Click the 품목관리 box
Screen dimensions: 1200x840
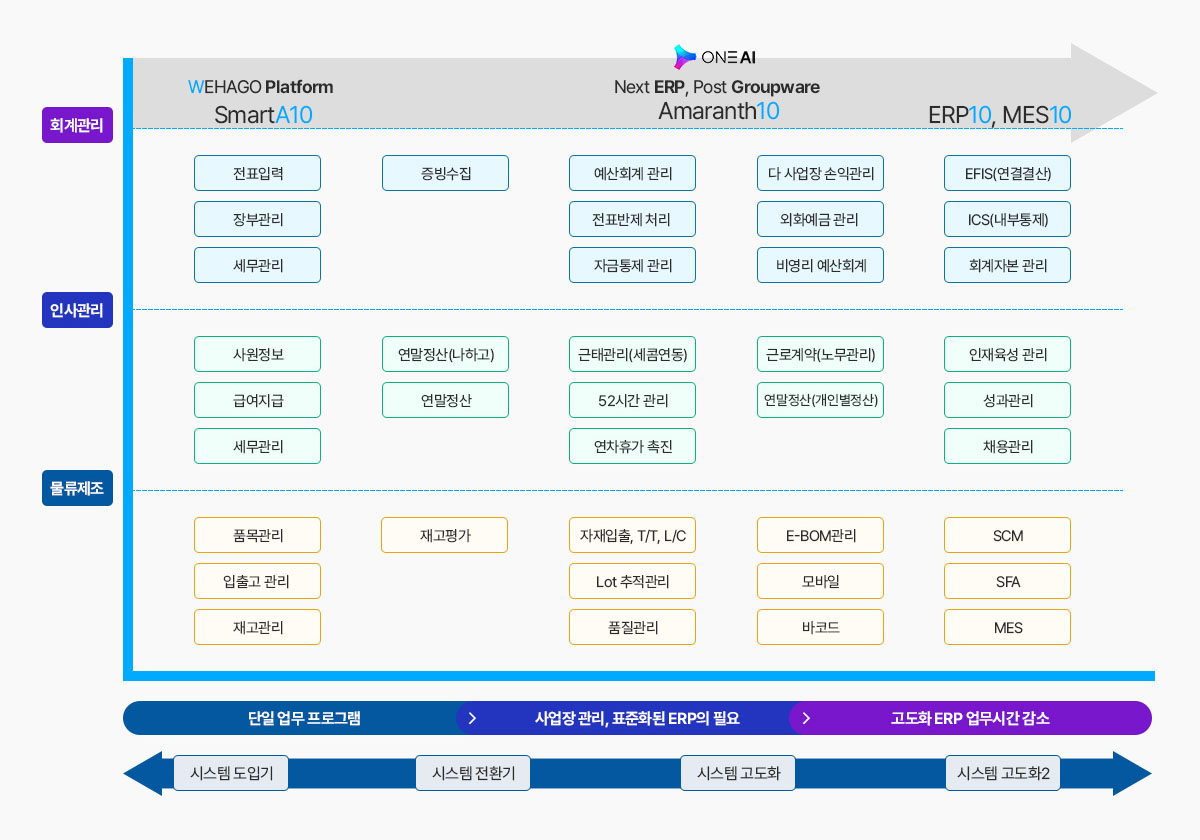tap(258, 535)
